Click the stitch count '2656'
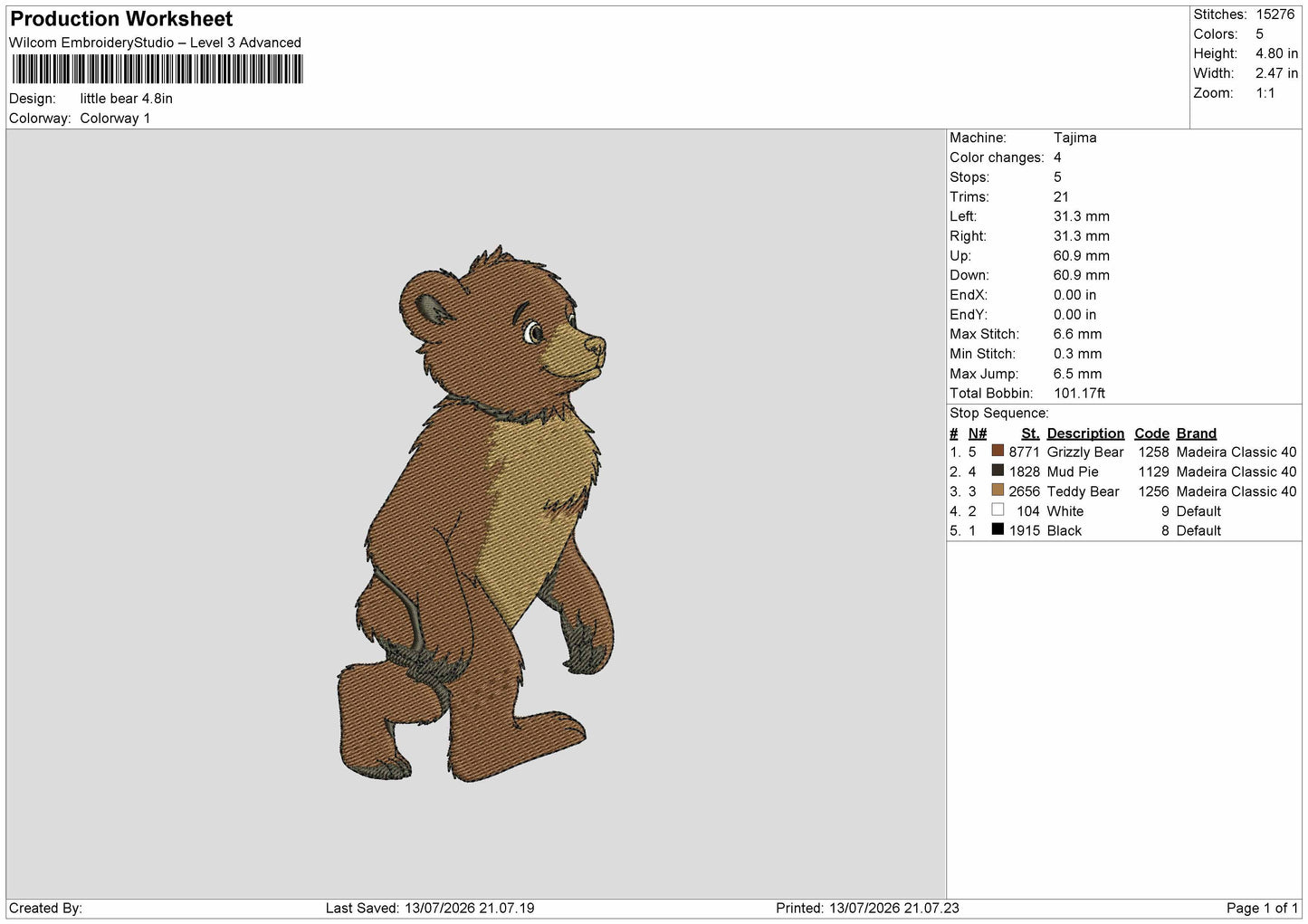This screenshot has width=1308, height=924. [1025, 491]
